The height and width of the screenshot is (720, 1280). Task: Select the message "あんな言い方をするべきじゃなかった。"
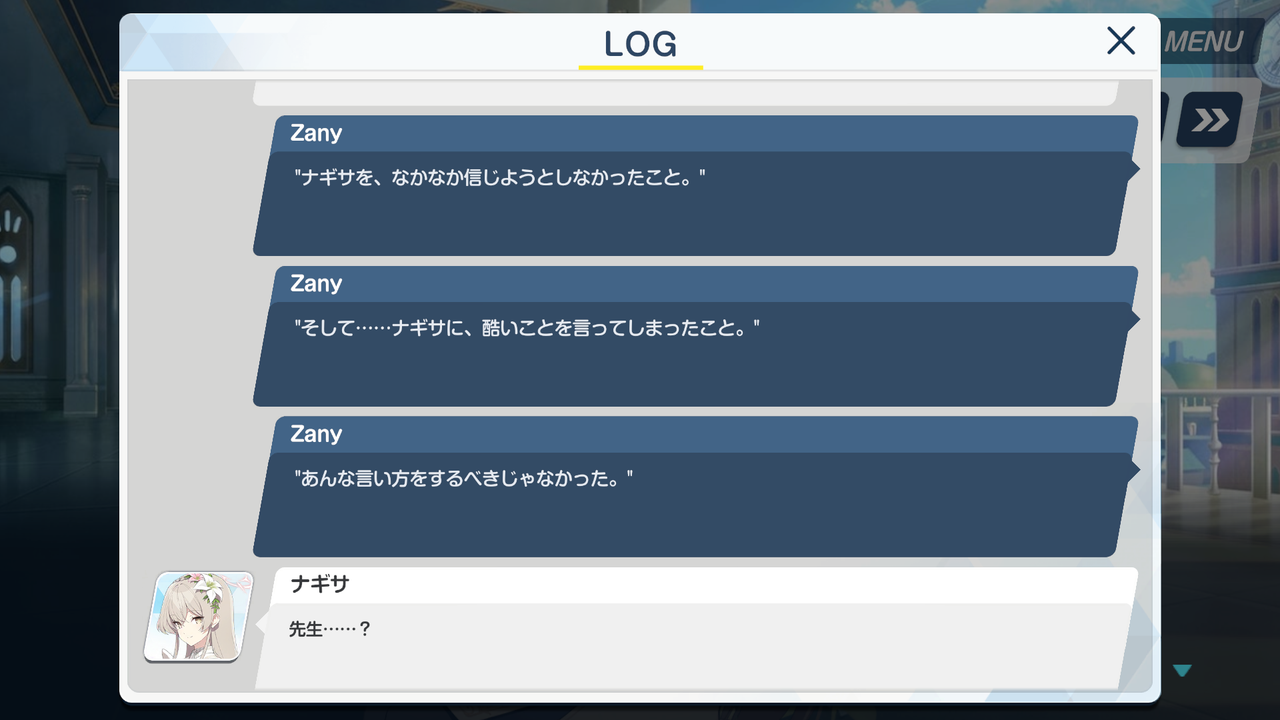point(464,479)
